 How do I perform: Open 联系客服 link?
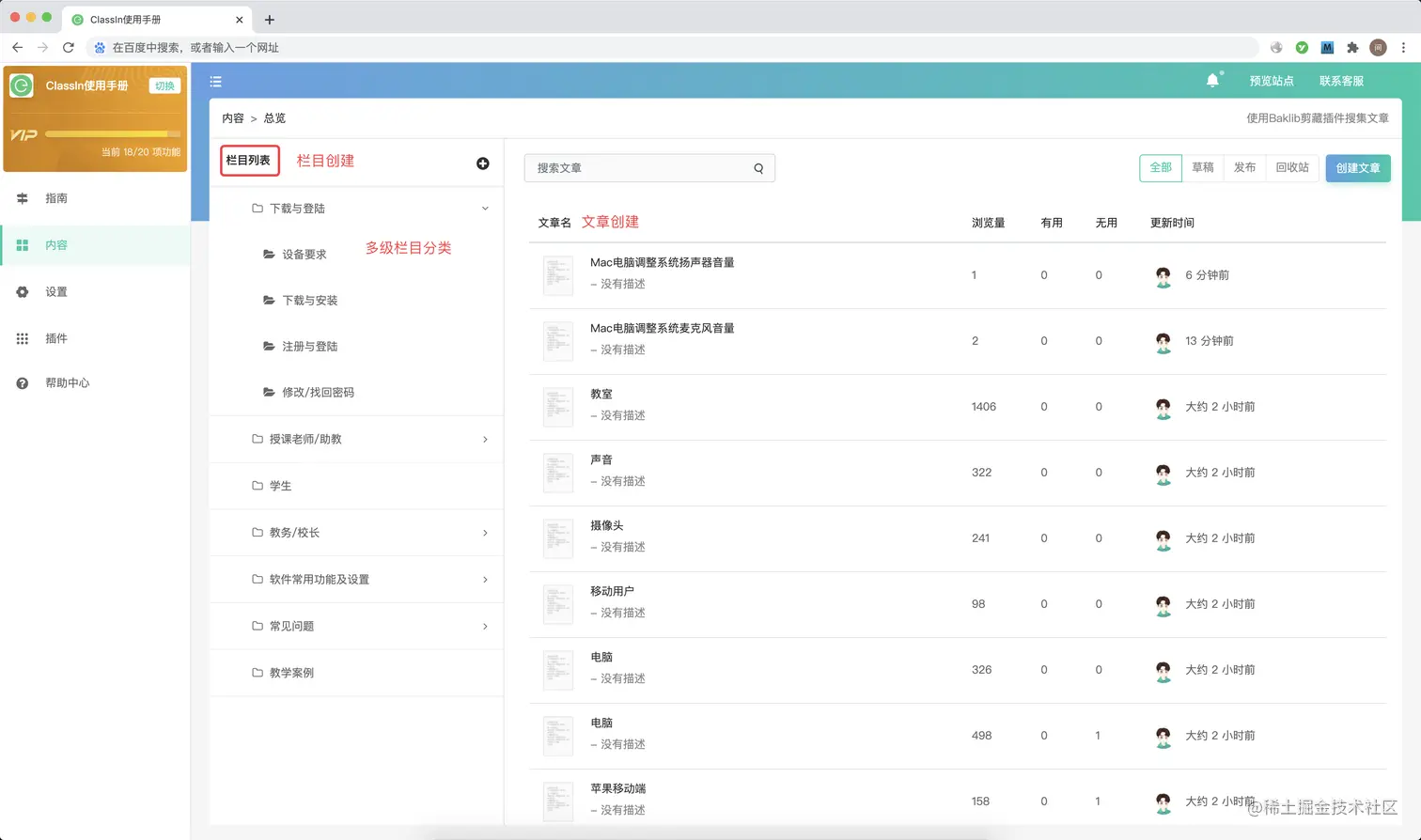point(1341,81)
